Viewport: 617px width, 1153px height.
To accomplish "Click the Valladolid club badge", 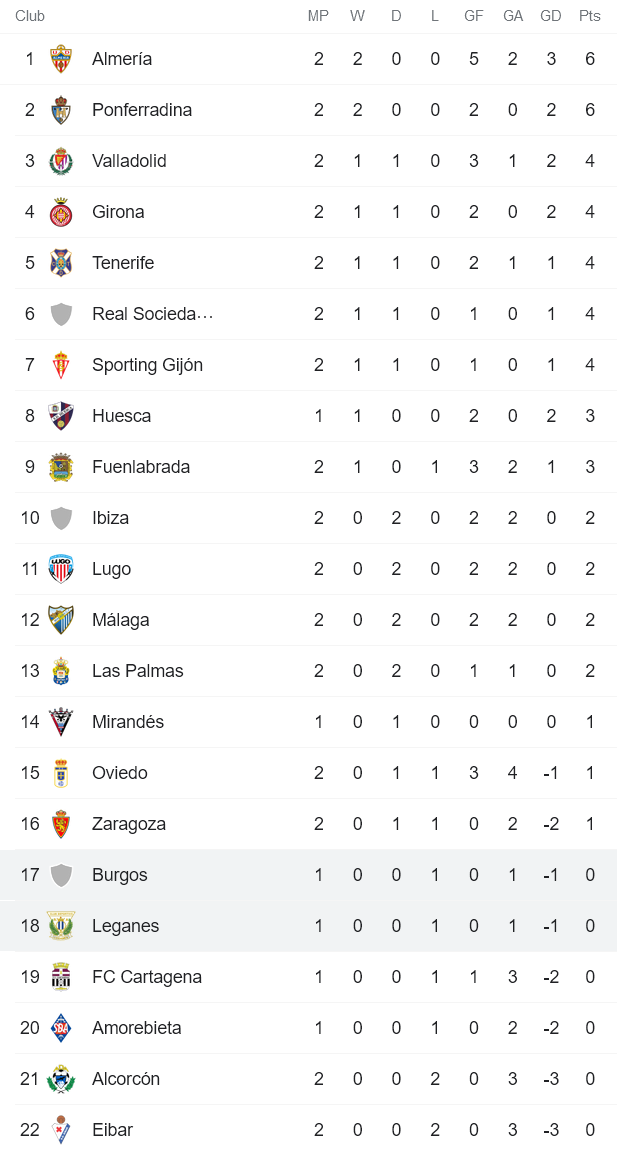I will coord(62,160).
